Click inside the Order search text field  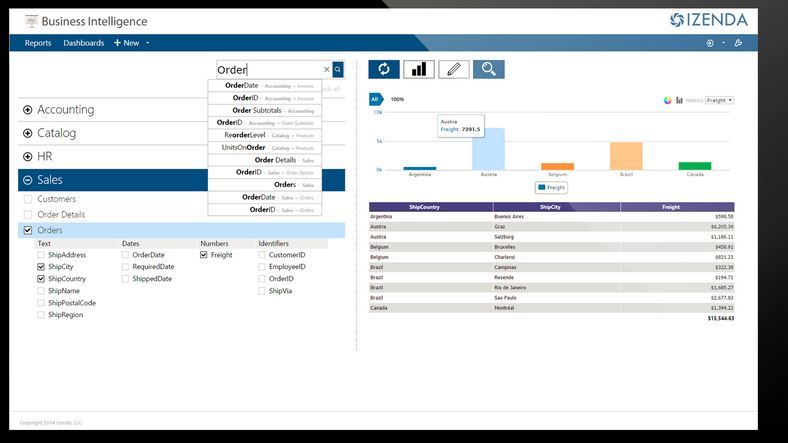click(268, 70)
